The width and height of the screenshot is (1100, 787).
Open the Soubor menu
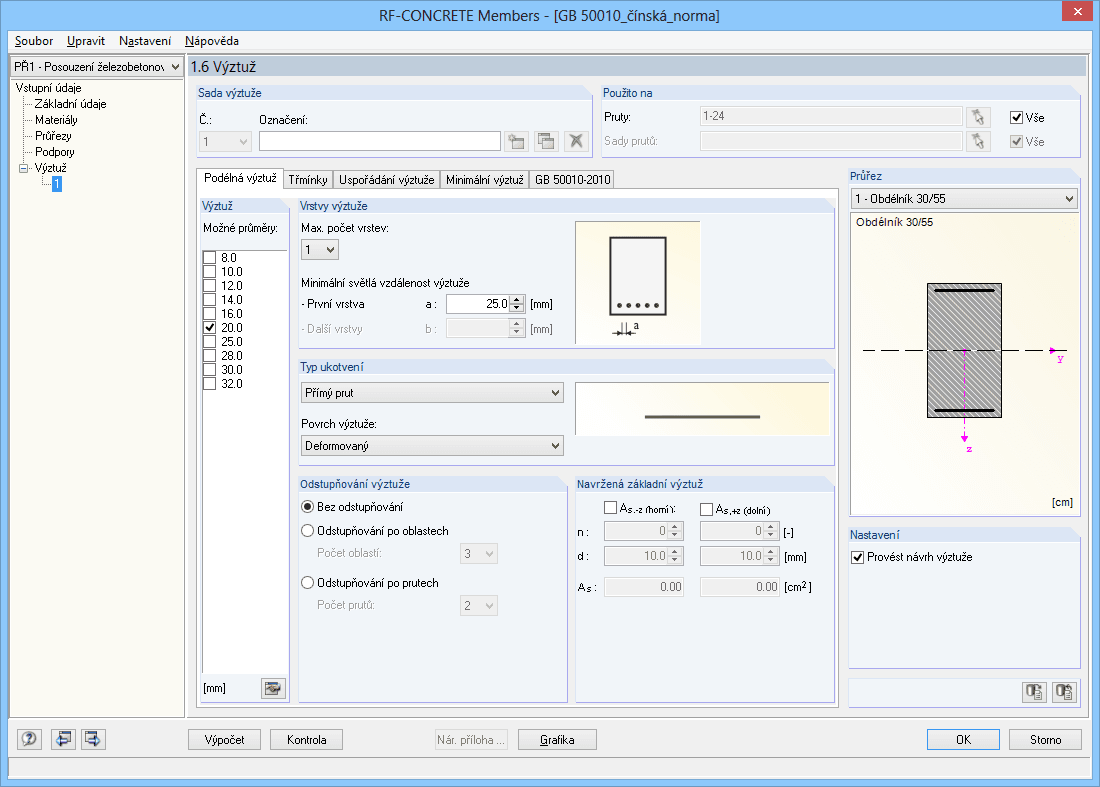point(34,41)
